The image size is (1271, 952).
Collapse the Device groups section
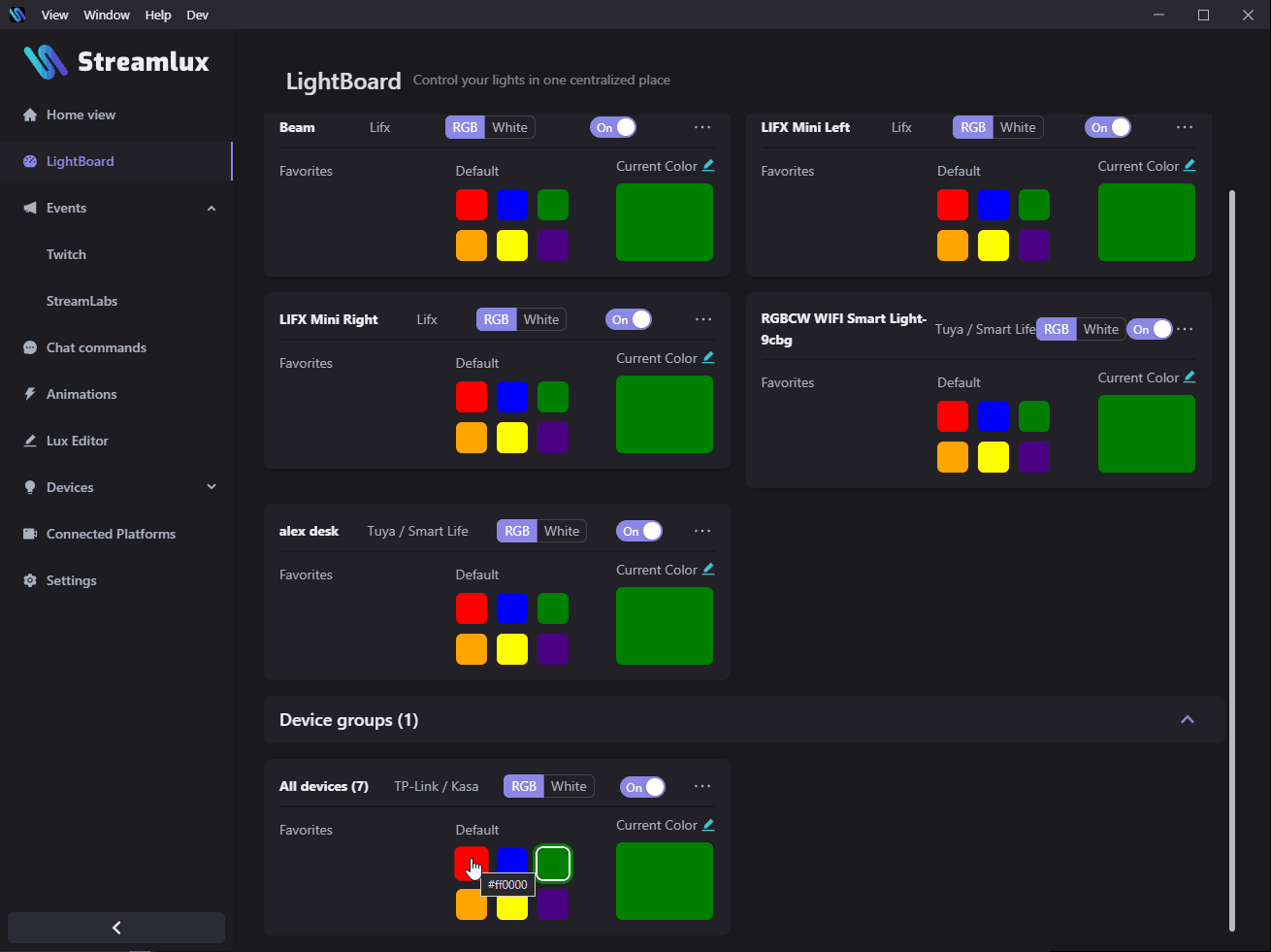click(x=1188, y=719)
